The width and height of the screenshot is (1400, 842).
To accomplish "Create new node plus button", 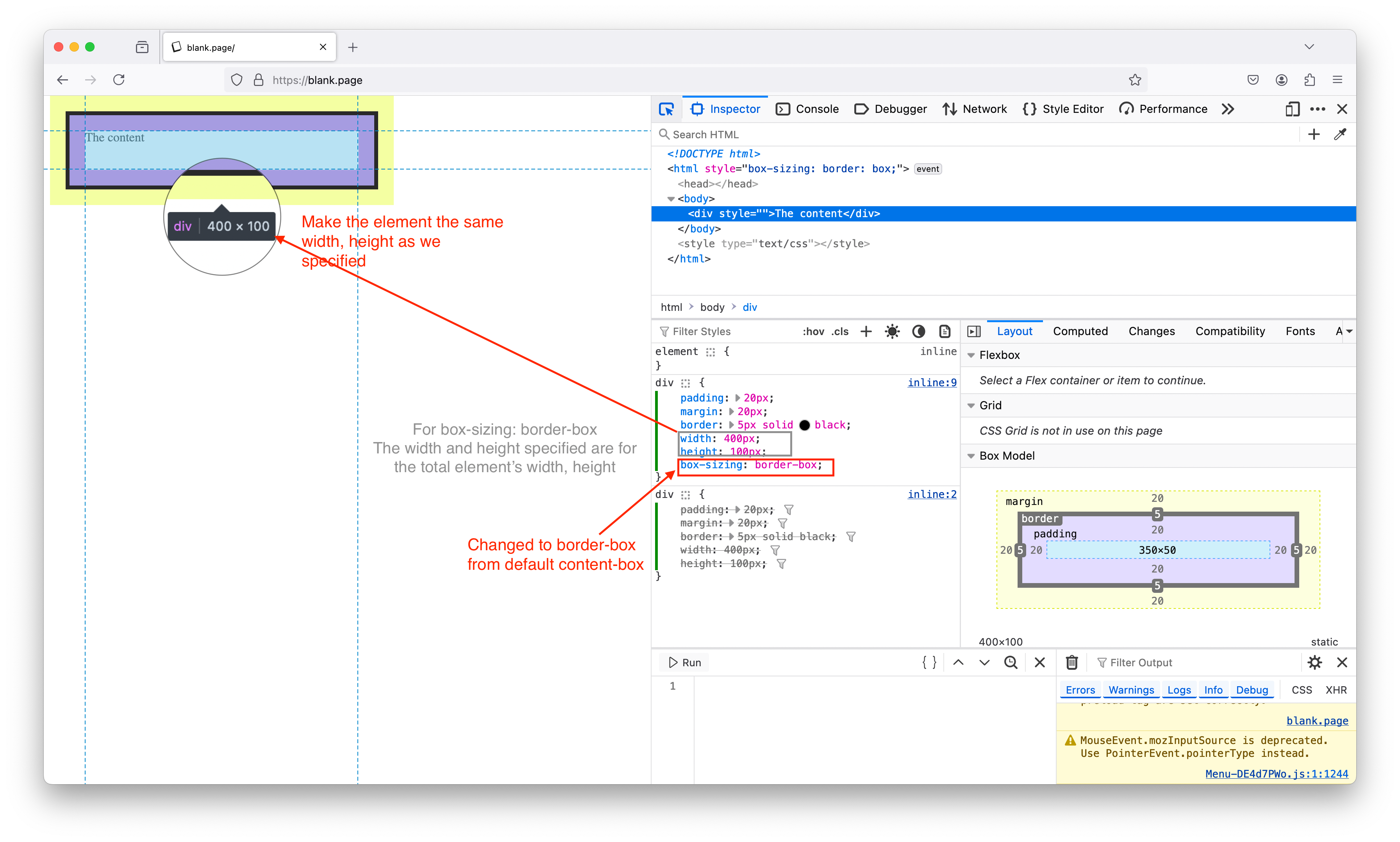I will point(1314,134).
